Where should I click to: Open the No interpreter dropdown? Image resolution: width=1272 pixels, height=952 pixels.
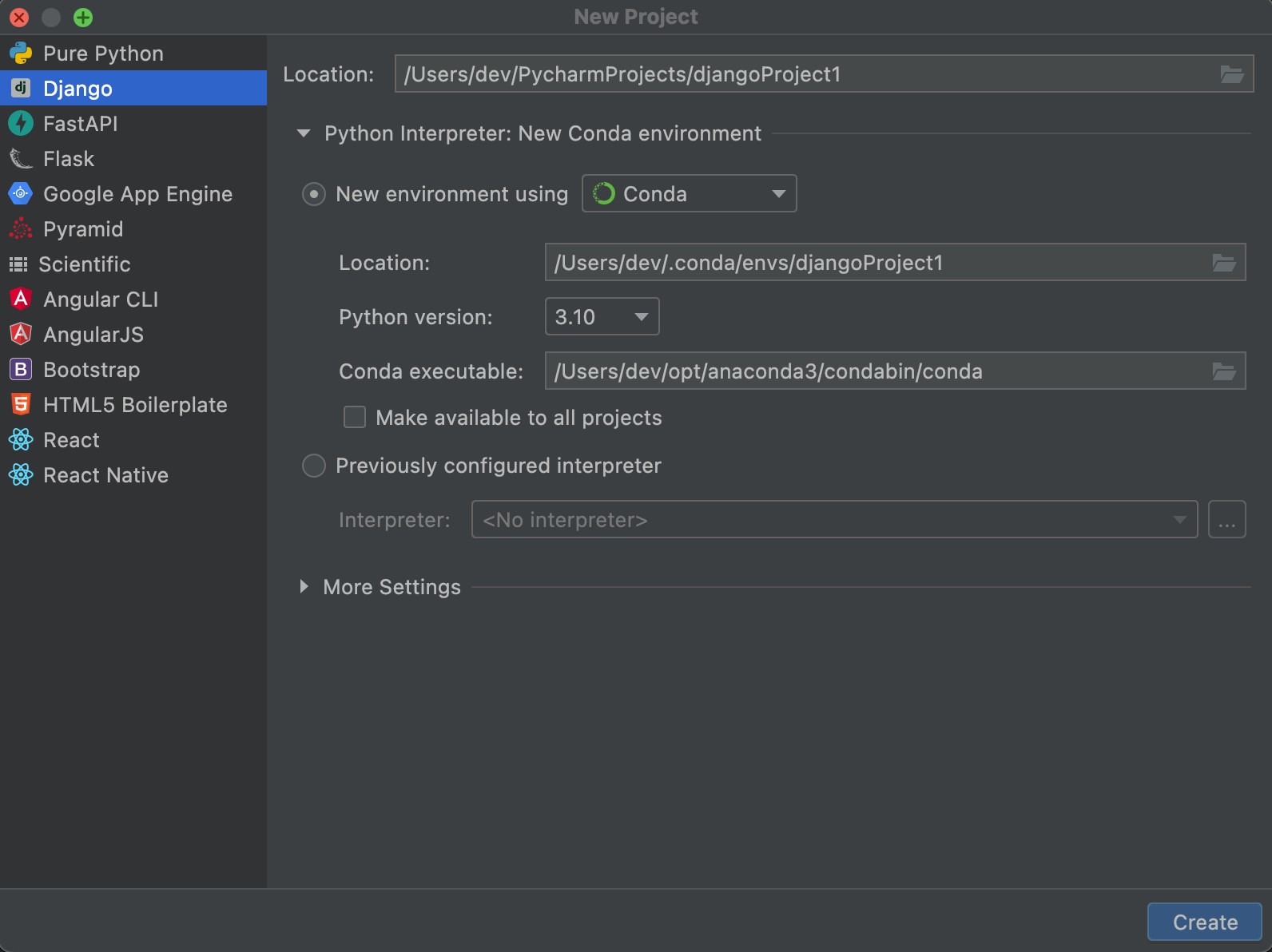coord(835,519)
